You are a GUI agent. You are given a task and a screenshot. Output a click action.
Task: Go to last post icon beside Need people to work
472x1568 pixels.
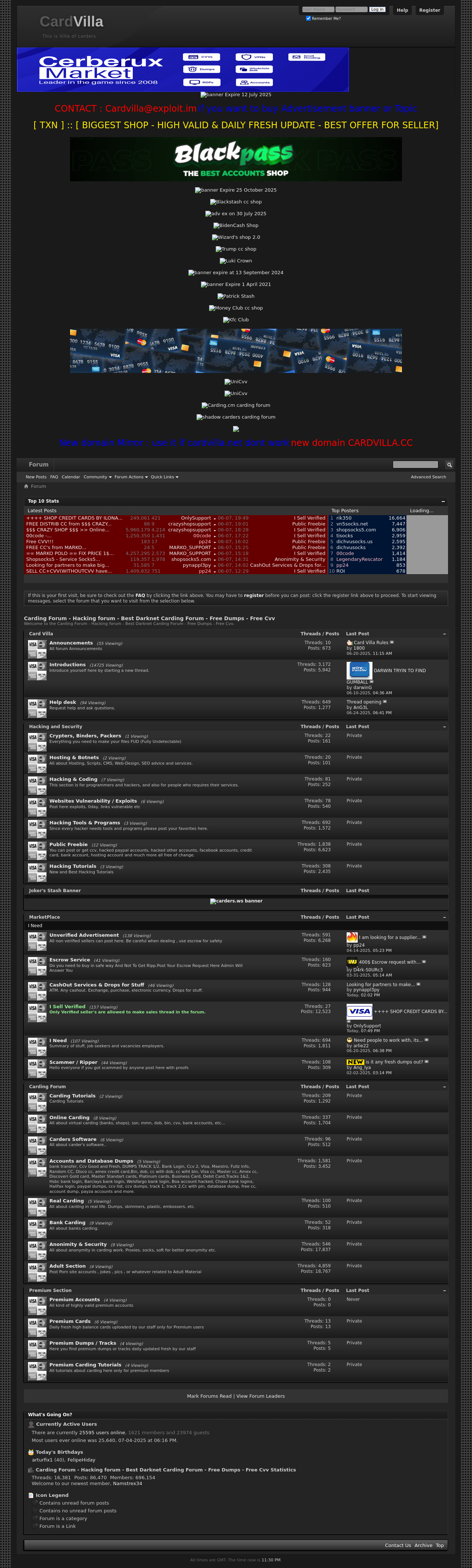(x=426, y=1040)
